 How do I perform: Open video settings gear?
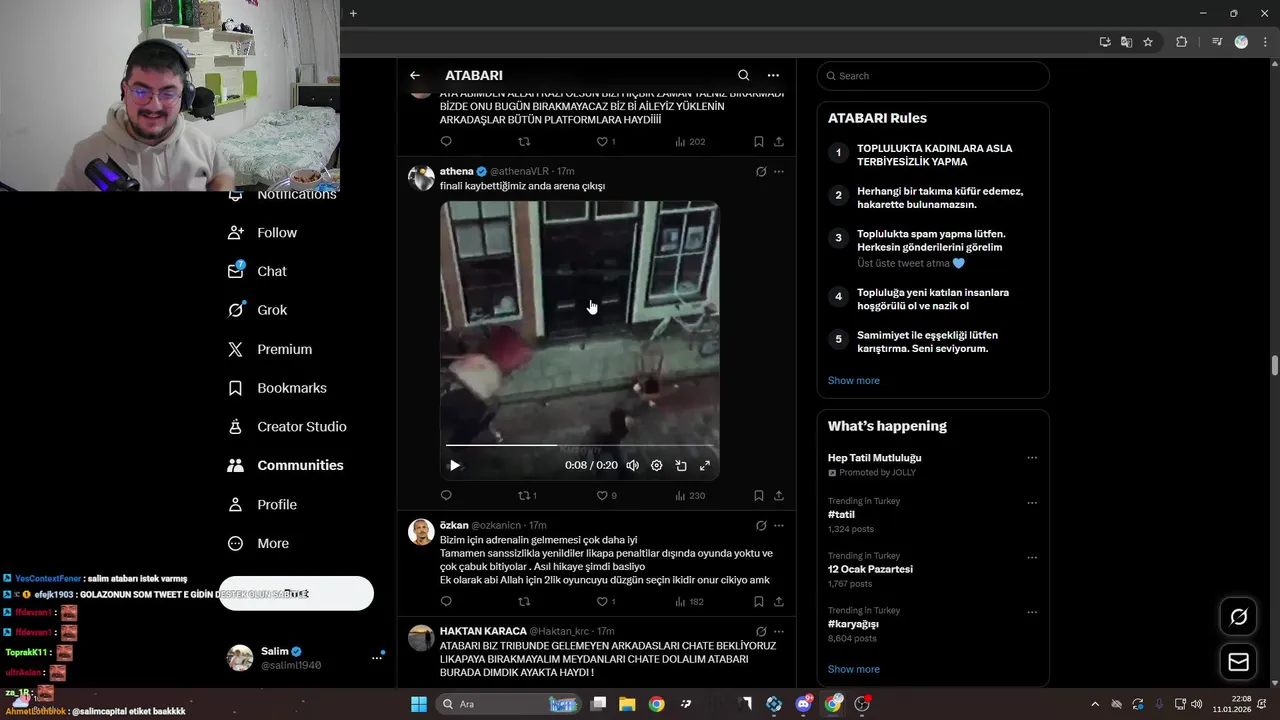pos(656,465)
